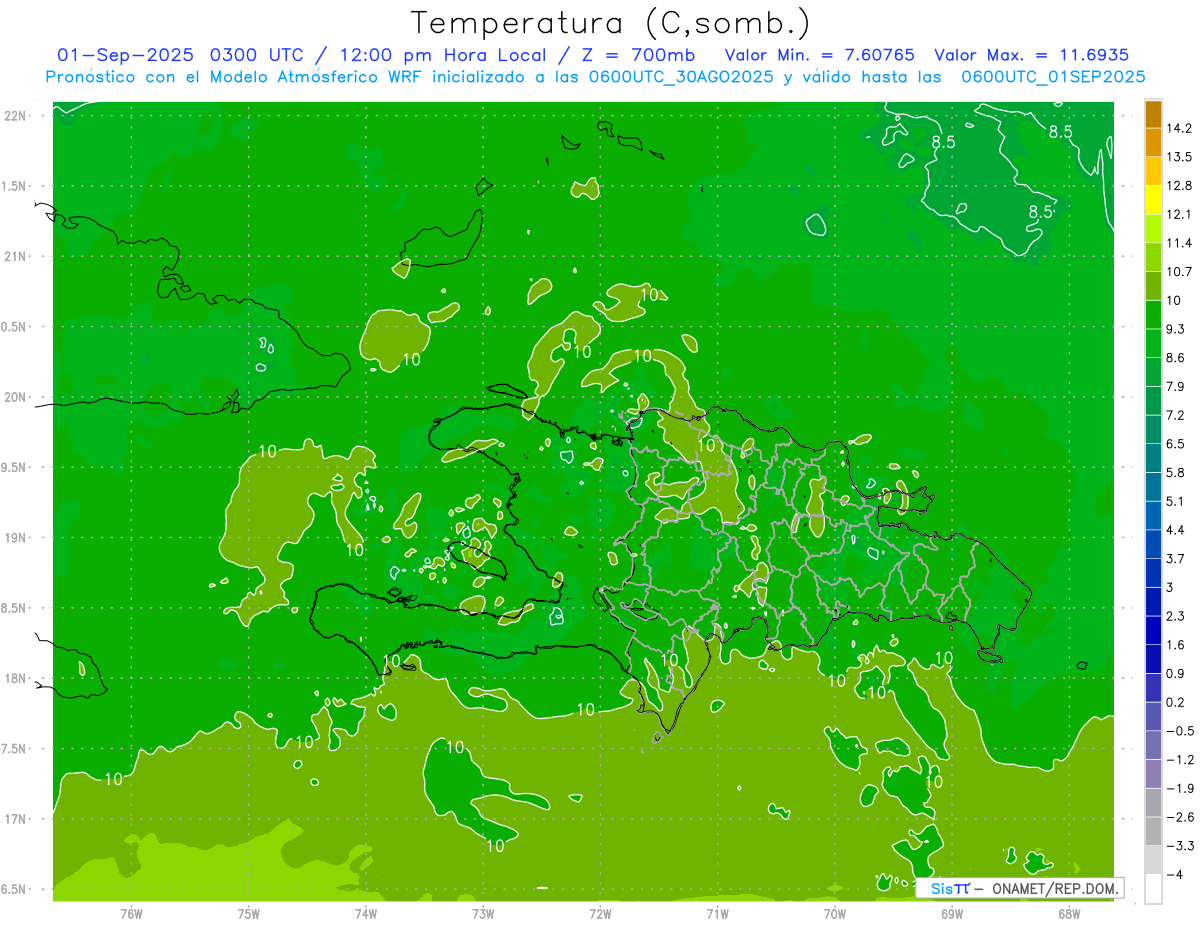The width and height of the screenshot is (1200, 927).
Task: Select the "Valor Max. = 11.6935" readout
Action: point(1032,55)
